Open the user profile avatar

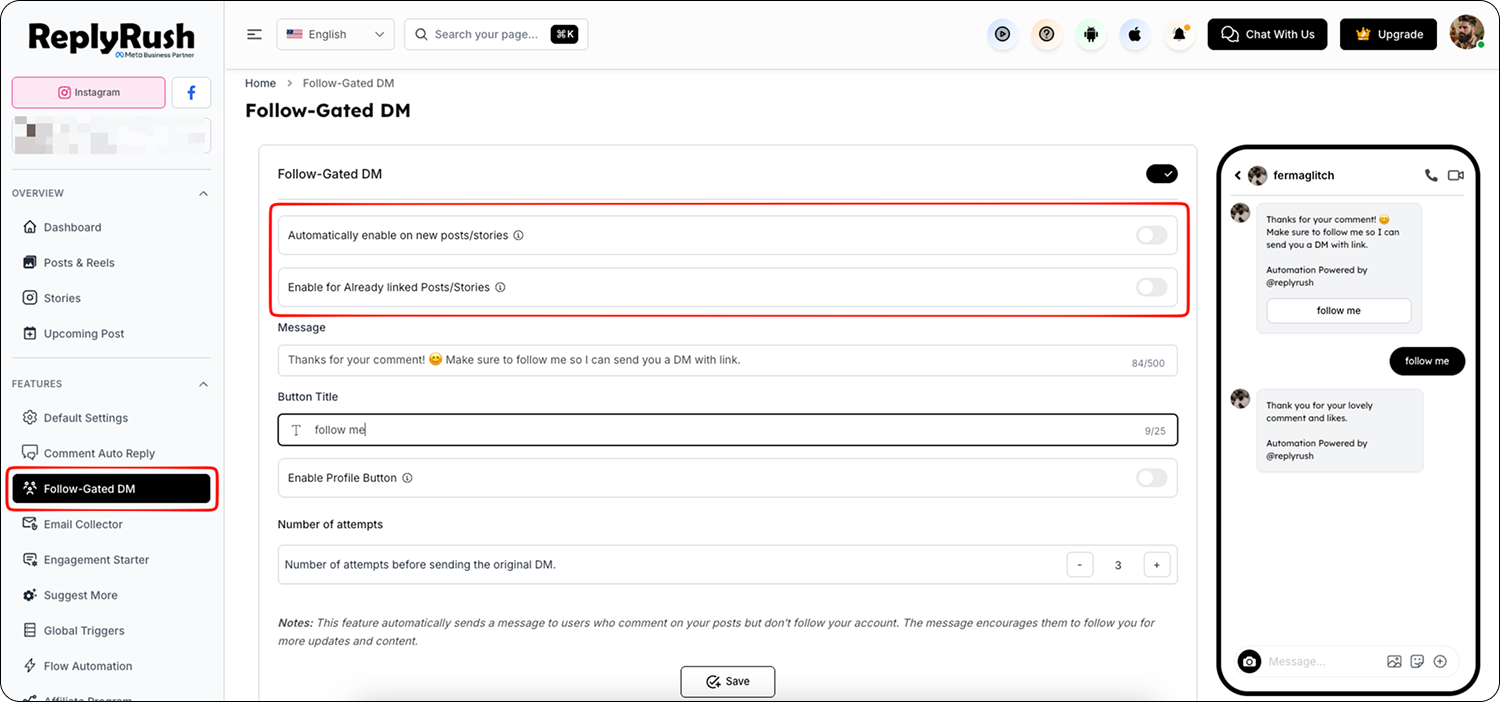point(1467,33)
